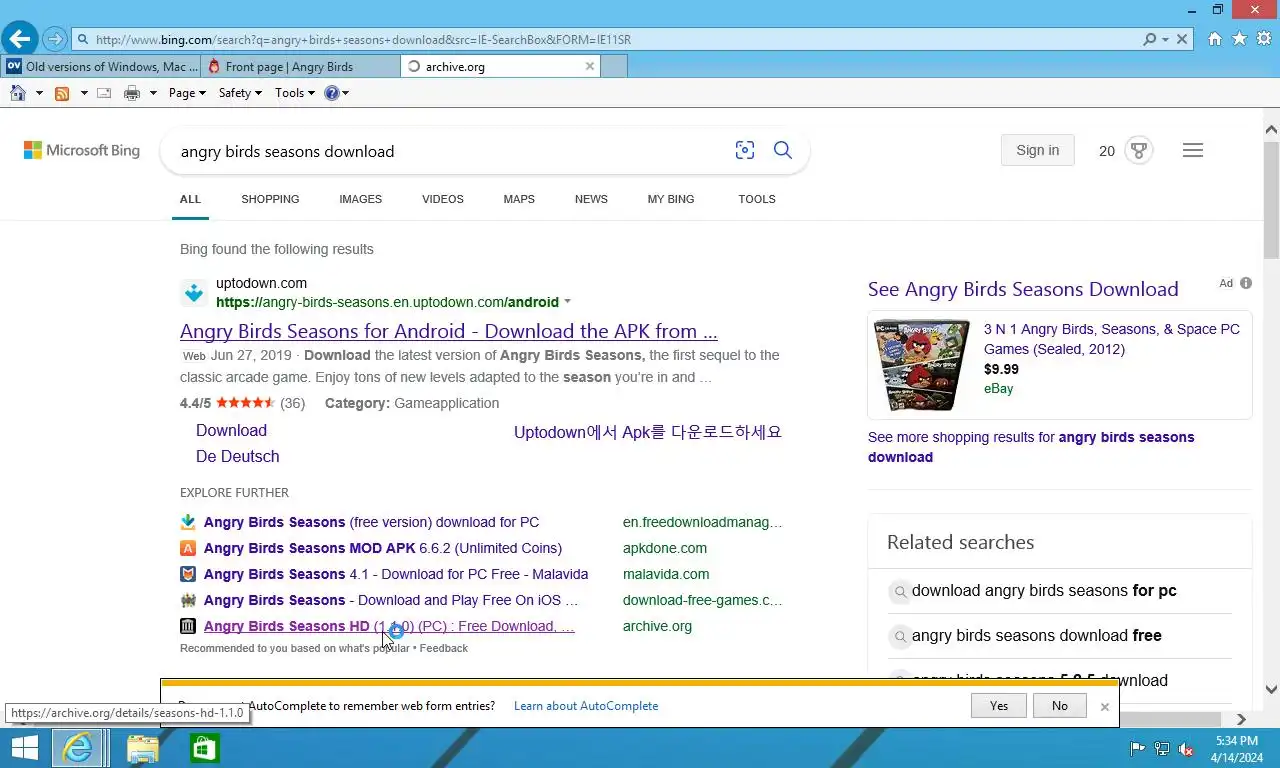Image resolution: width=1280 pixels, height=768 pixels.
Task: Expand the Home icon dropdown arrow
Action: click(x=39, y=93)
